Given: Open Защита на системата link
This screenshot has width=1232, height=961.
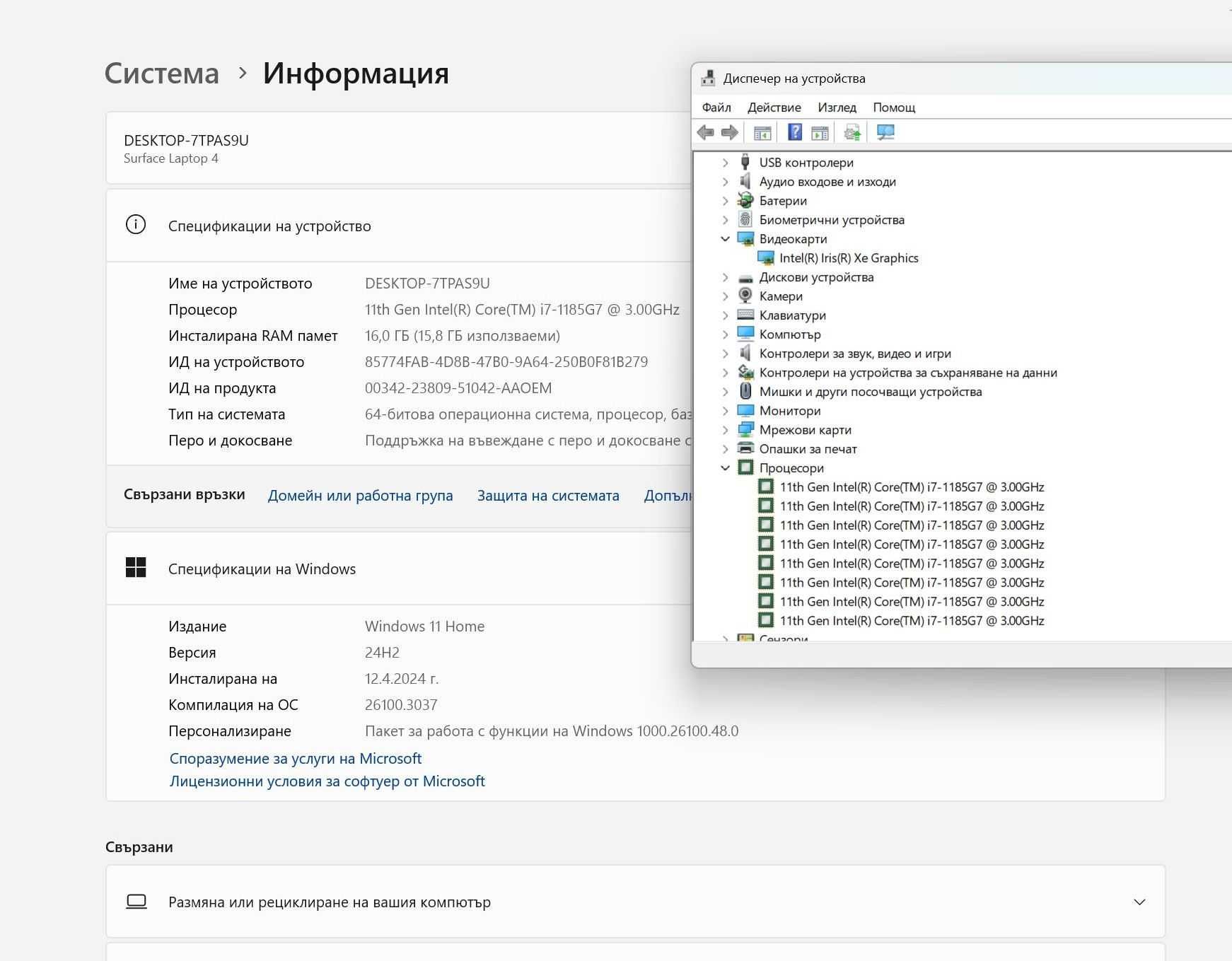Looking at the screenshot, I should click(548, 496).
